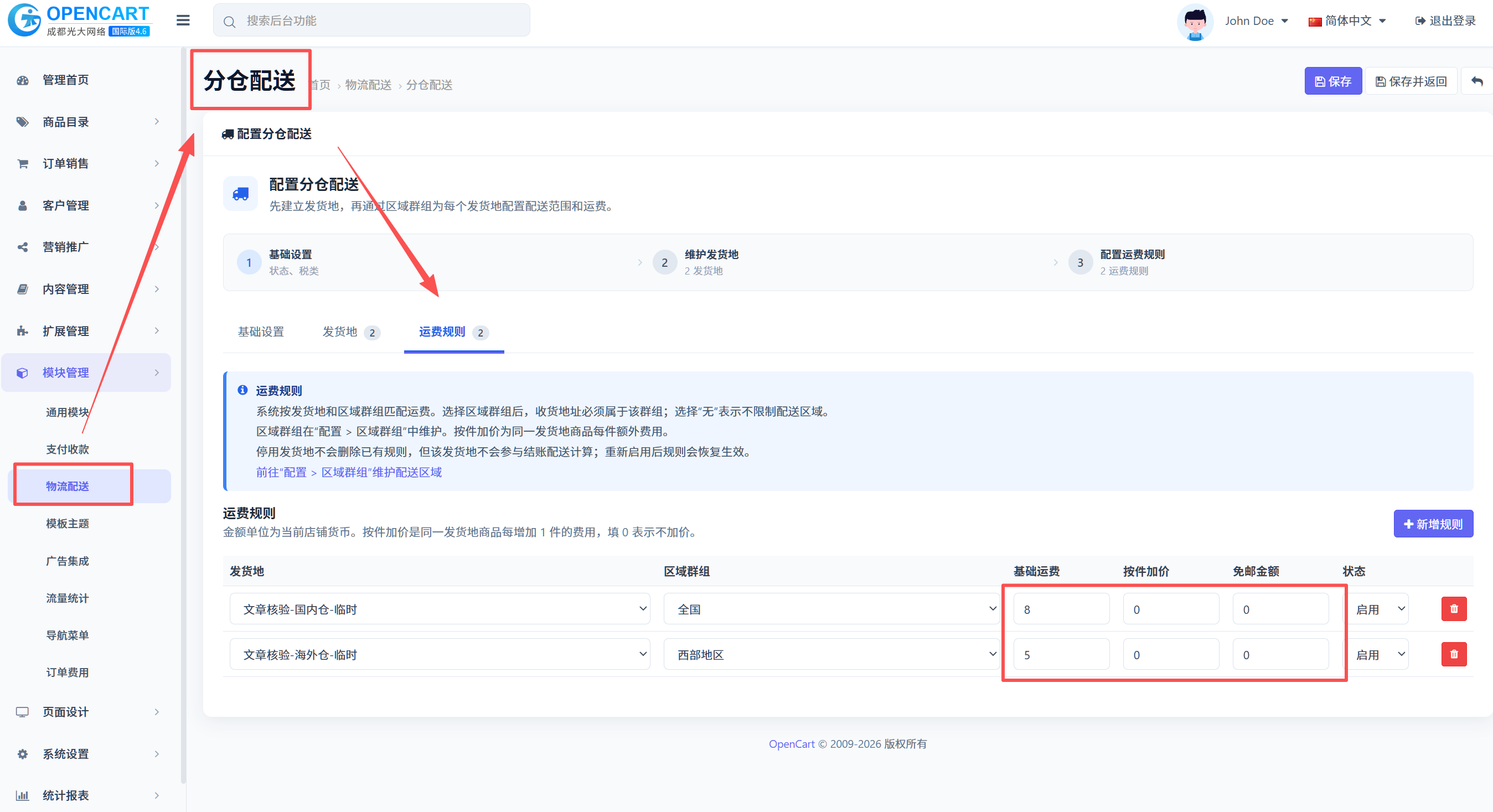Viewport: 1493px width, 812px height.
Task: Expand the 系统设置 sidebar menu
Action: (86, 753)
